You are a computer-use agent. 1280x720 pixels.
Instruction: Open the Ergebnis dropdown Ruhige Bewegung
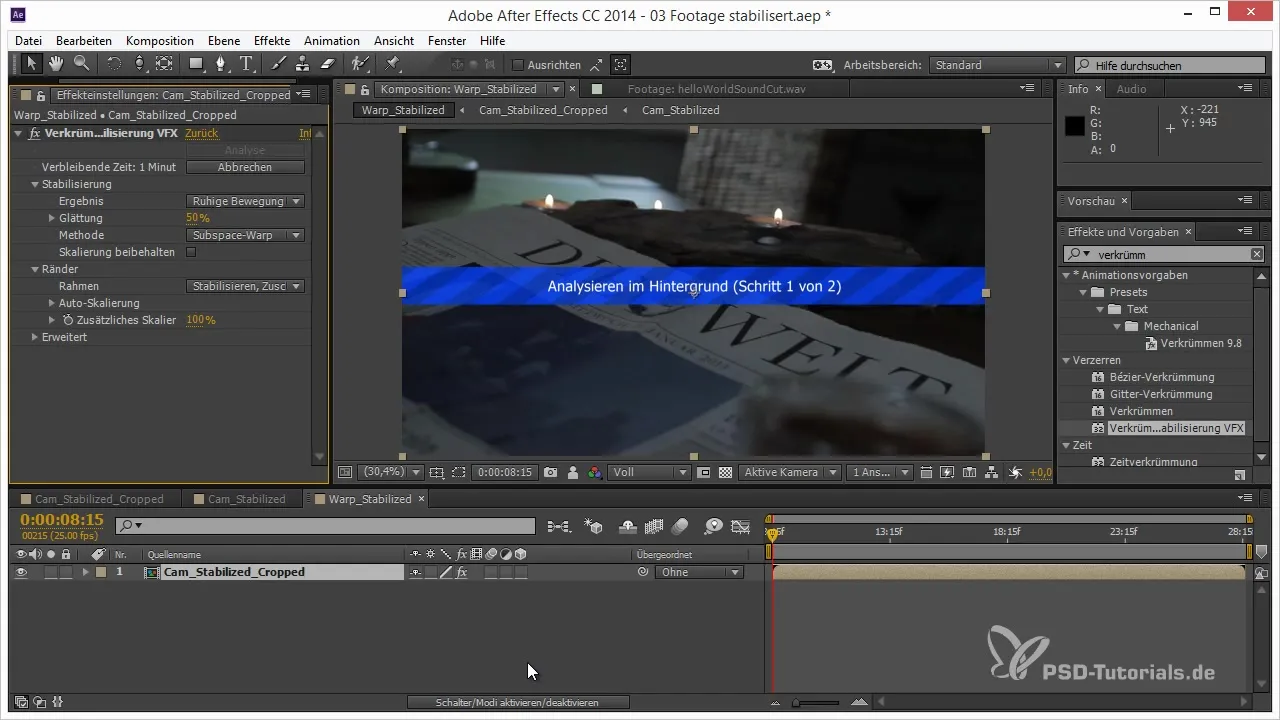point(245,201)
